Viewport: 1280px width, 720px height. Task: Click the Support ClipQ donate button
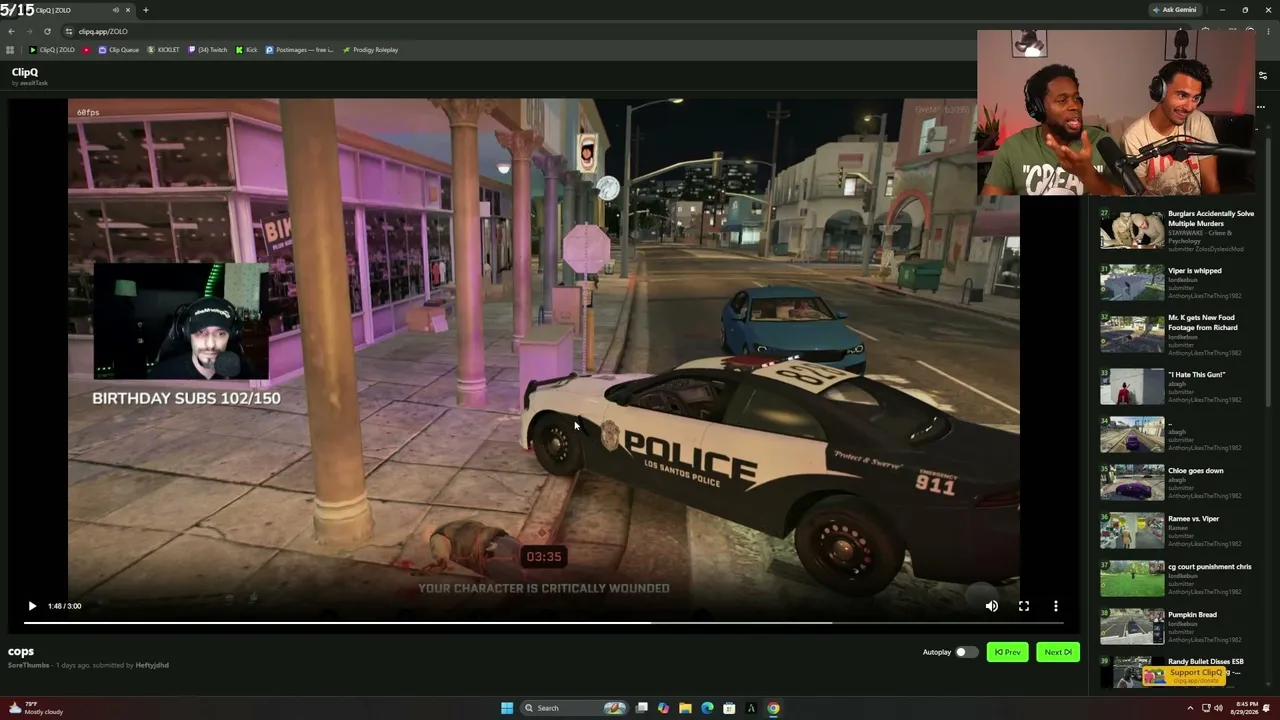pos(1184,674)
